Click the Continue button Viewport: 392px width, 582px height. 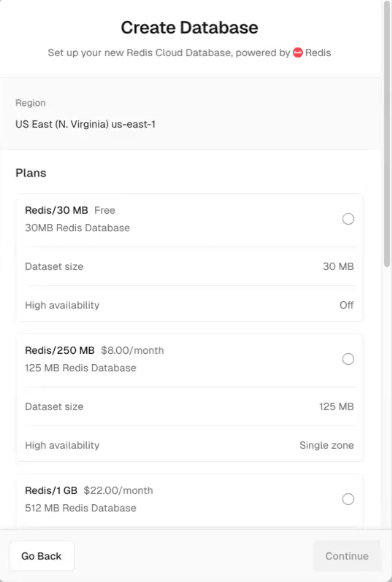347,556
